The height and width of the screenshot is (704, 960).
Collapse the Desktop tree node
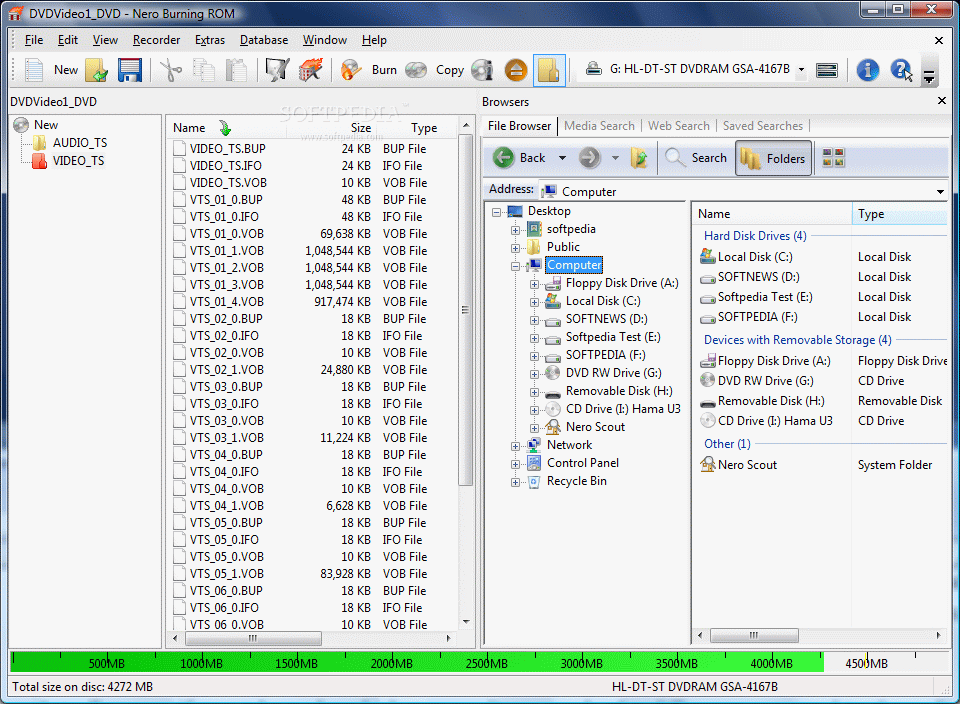tap(497, 212)
